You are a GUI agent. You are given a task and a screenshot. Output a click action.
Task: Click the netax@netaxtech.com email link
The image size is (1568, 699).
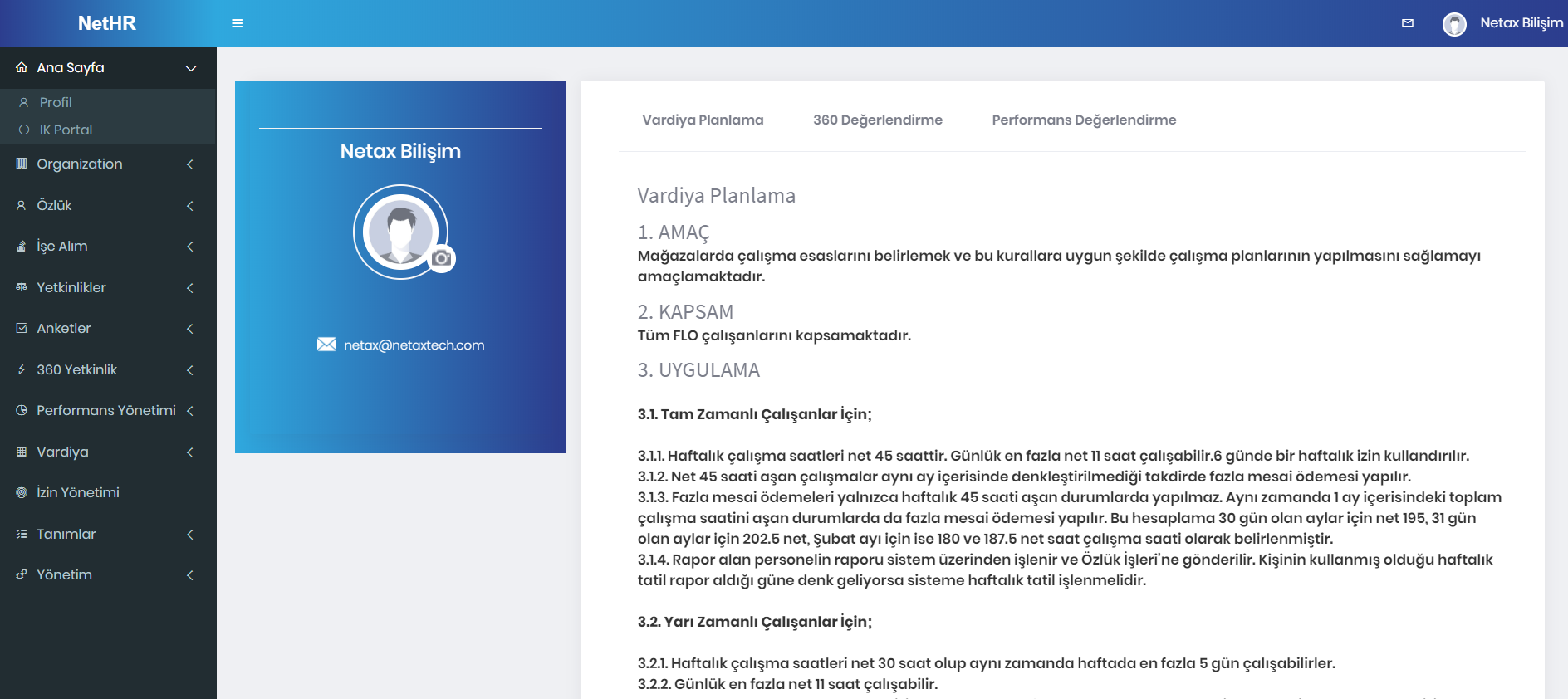pyautogui.click(x=414, y=345)
